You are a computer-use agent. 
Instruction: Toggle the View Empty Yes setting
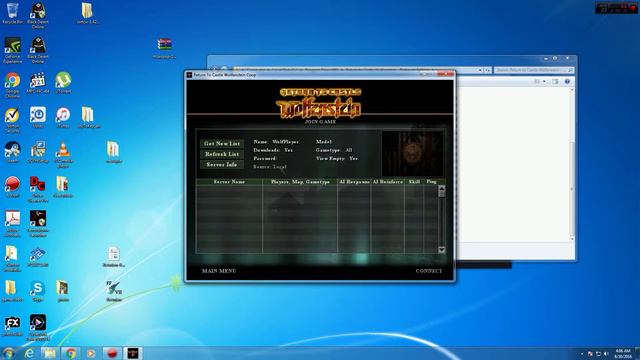[x=337, y=158]
